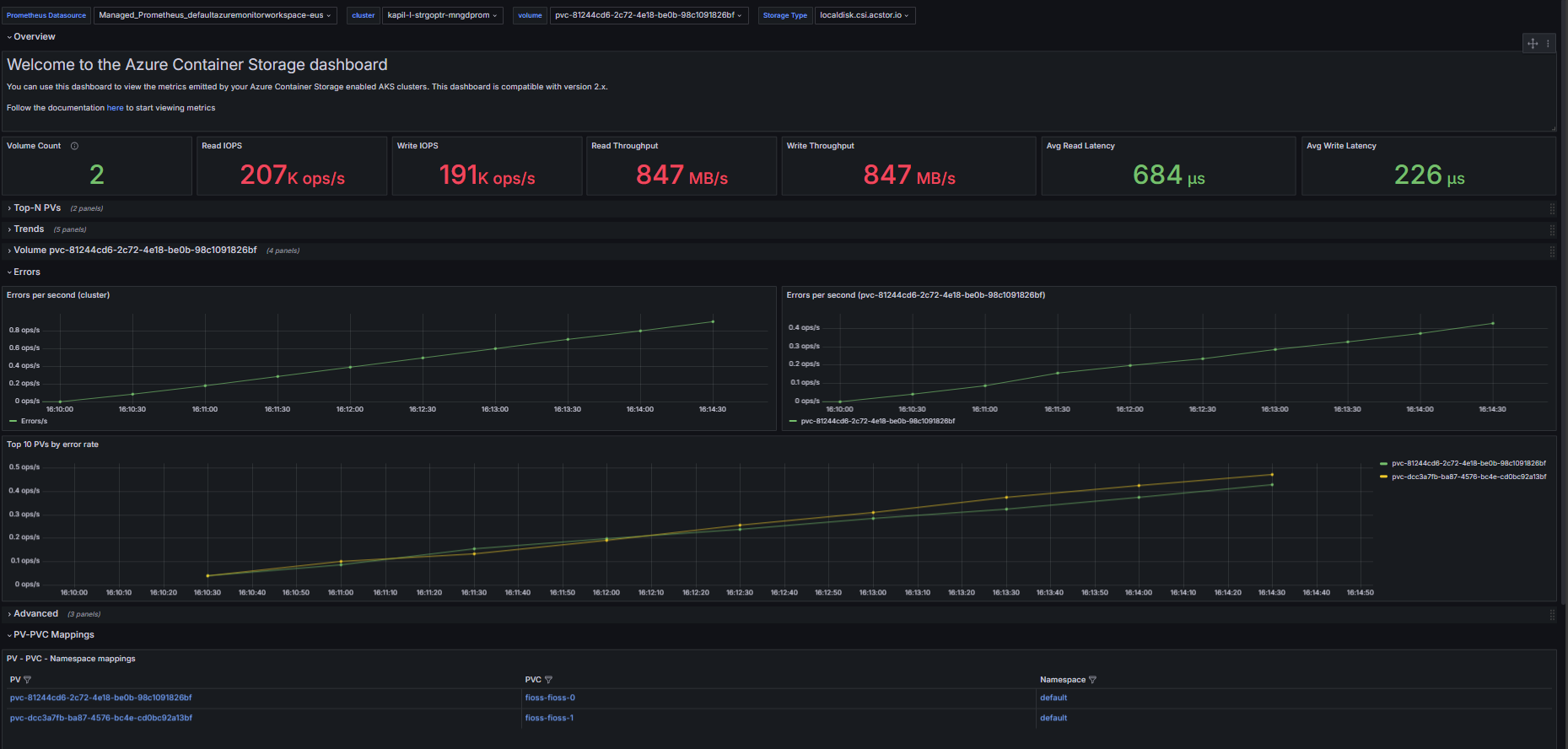The width and height of the screenshot is (1568, 749).
Task: Collapse the Errors row
Action: tap(26, 272)
